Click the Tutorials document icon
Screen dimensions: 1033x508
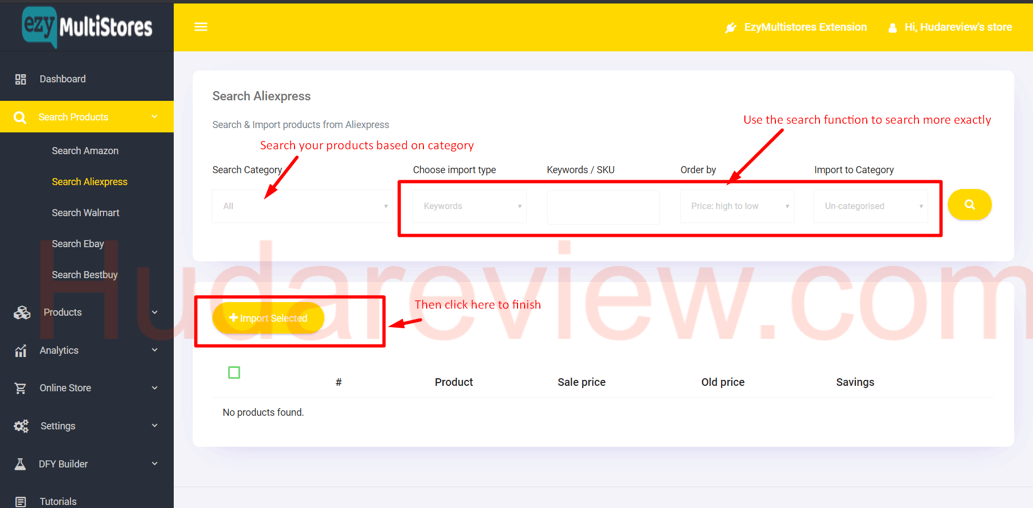20,501
